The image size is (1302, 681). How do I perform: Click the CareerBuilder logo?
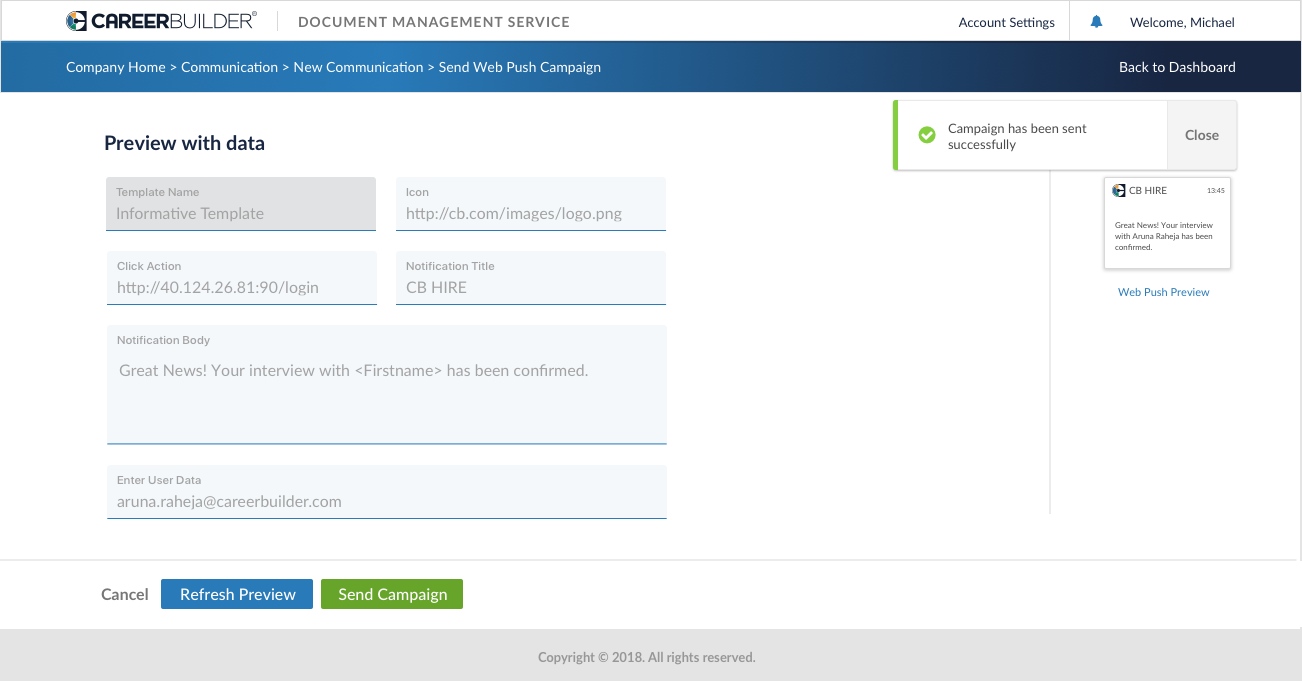(x=161, y=21)
